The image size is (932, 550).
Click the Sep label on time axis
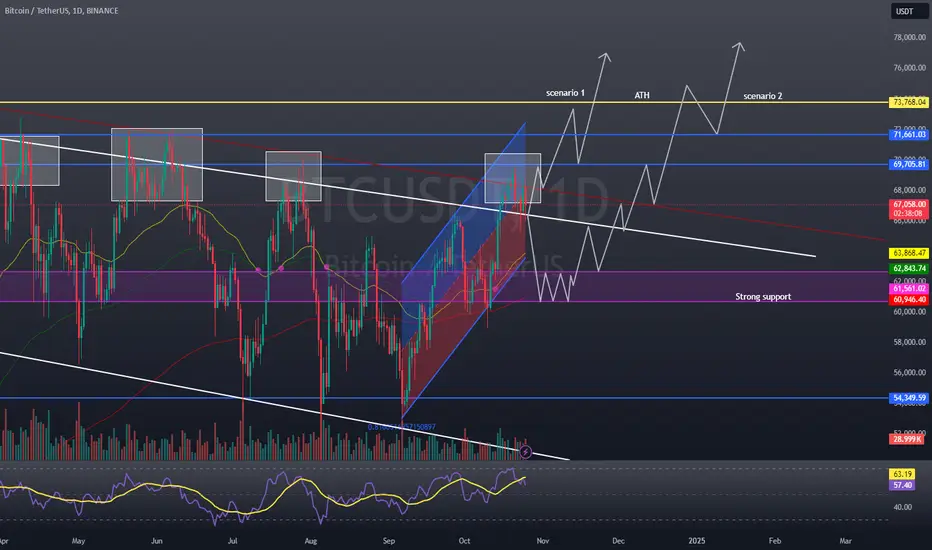[389, 541]
